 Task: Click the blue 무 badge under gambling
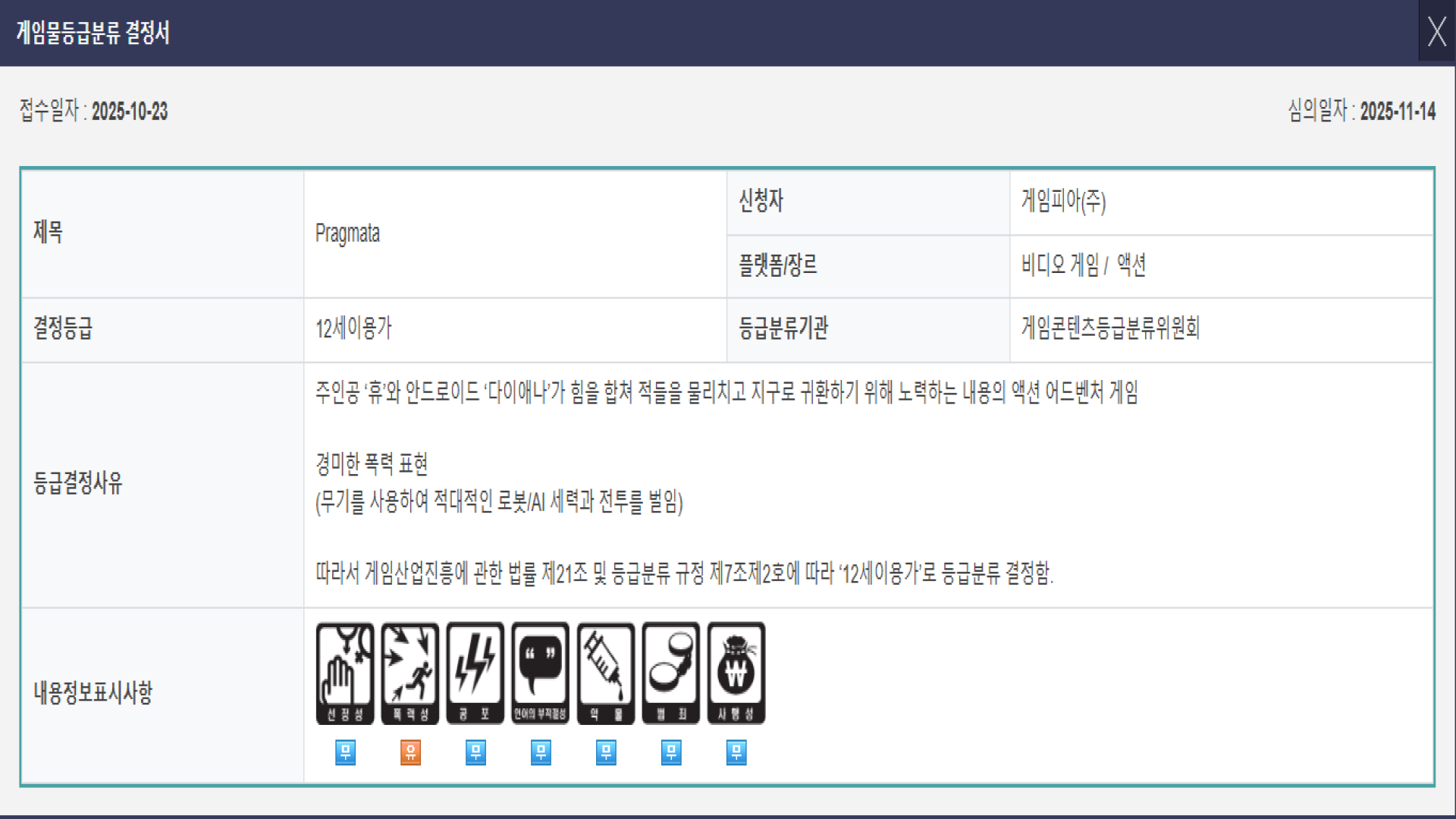point(736,752)
